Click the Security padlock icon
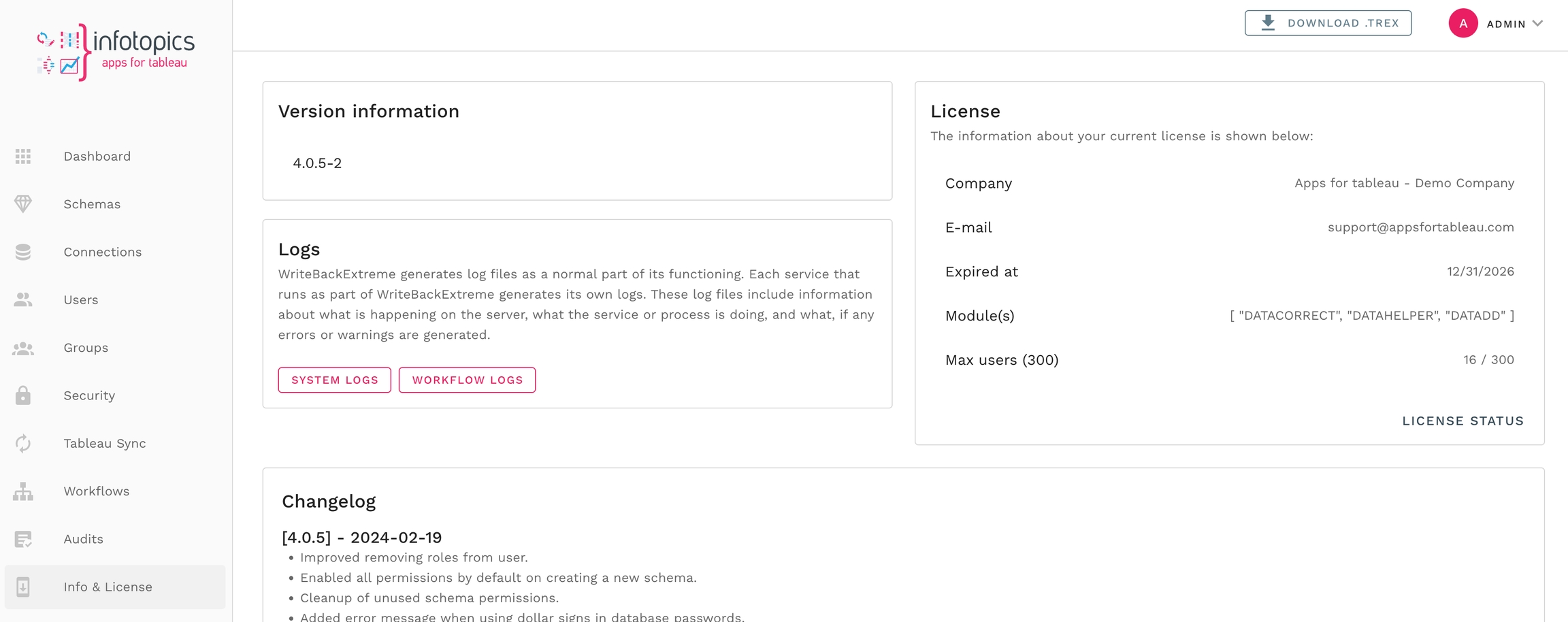 point(23,395)
